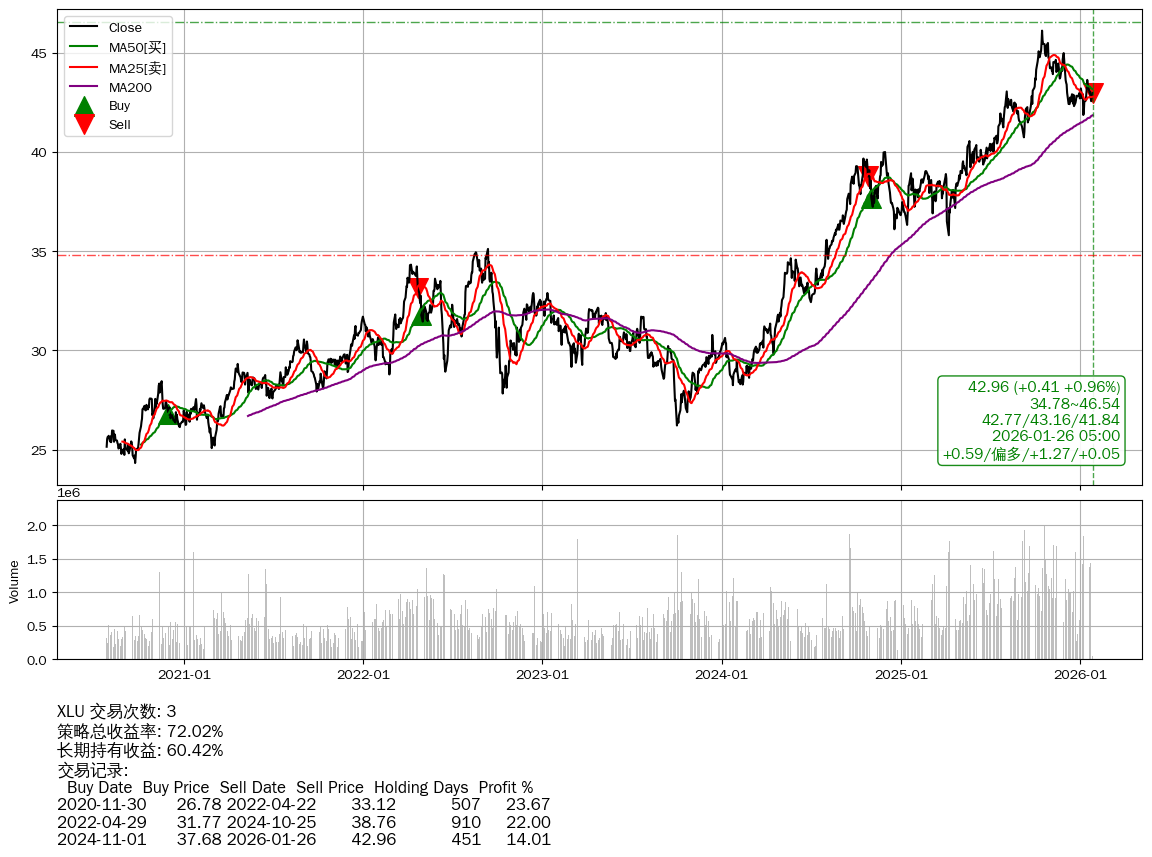Toggle the MA25[卖] legend entry
This screenshot has width=1152, height=857.
(x=136, y=67)
